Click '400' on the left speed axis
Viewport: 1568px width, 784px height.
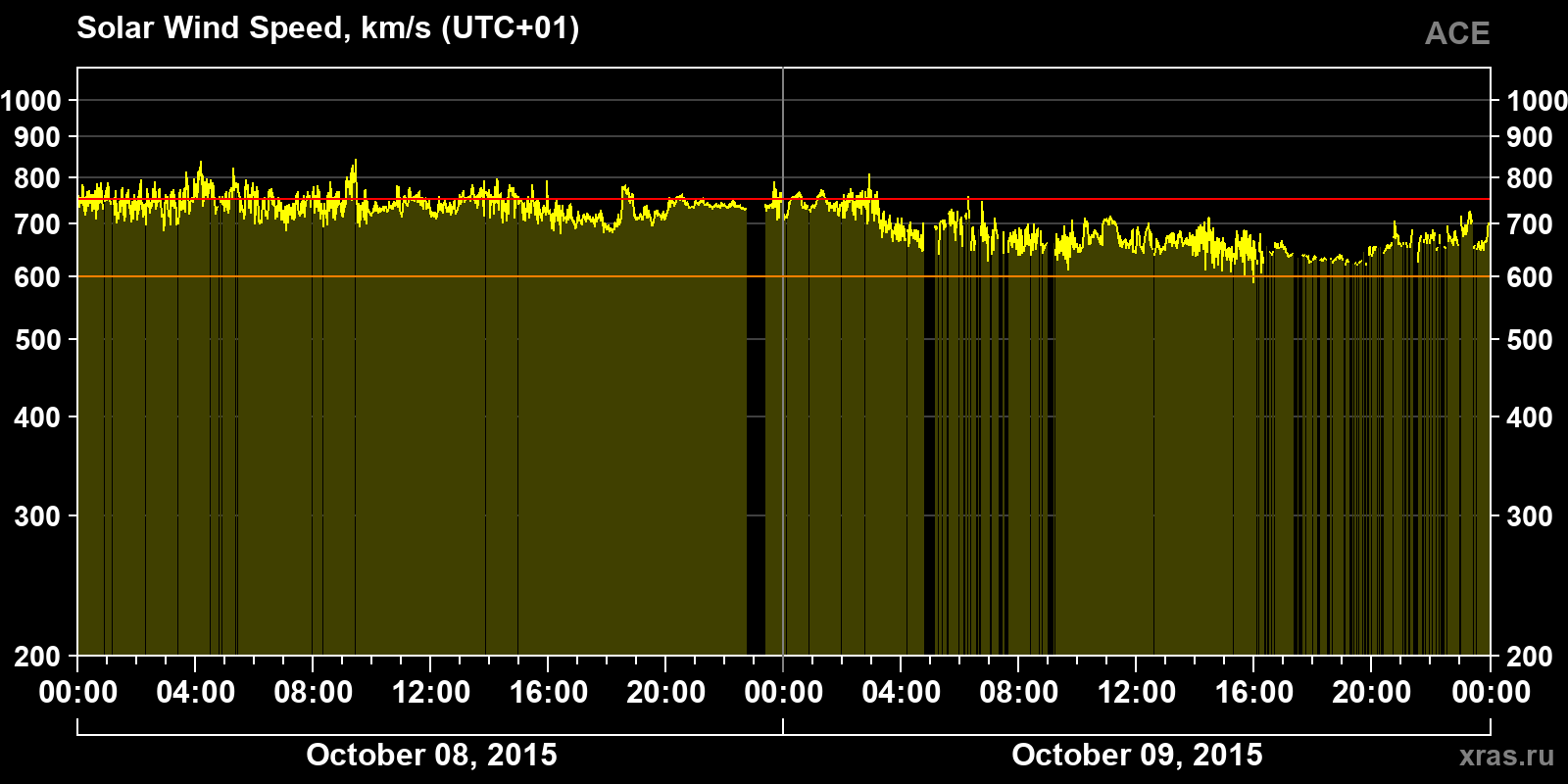(x=37, y=417)
